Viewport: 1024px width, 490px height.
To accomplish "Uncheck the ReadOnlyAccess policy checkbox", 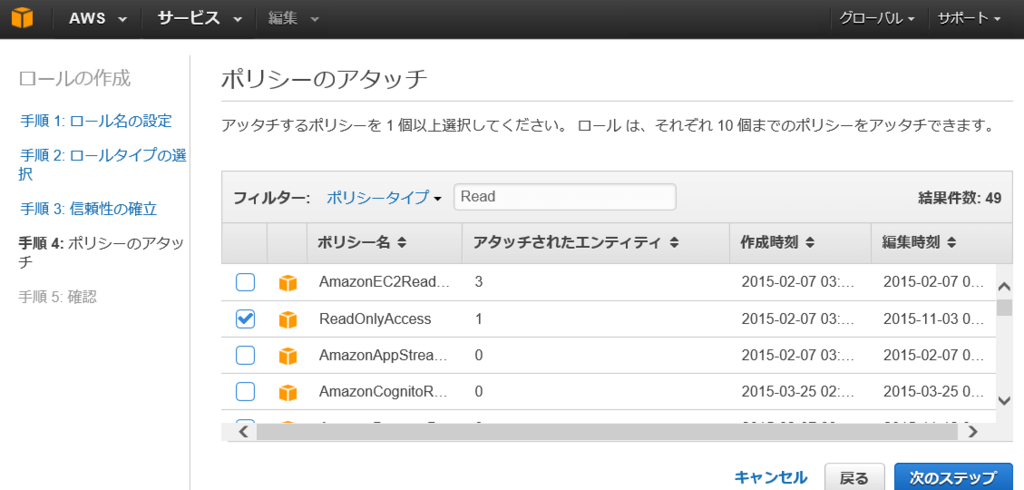I will pyautogui.click(x=245, y=319).
